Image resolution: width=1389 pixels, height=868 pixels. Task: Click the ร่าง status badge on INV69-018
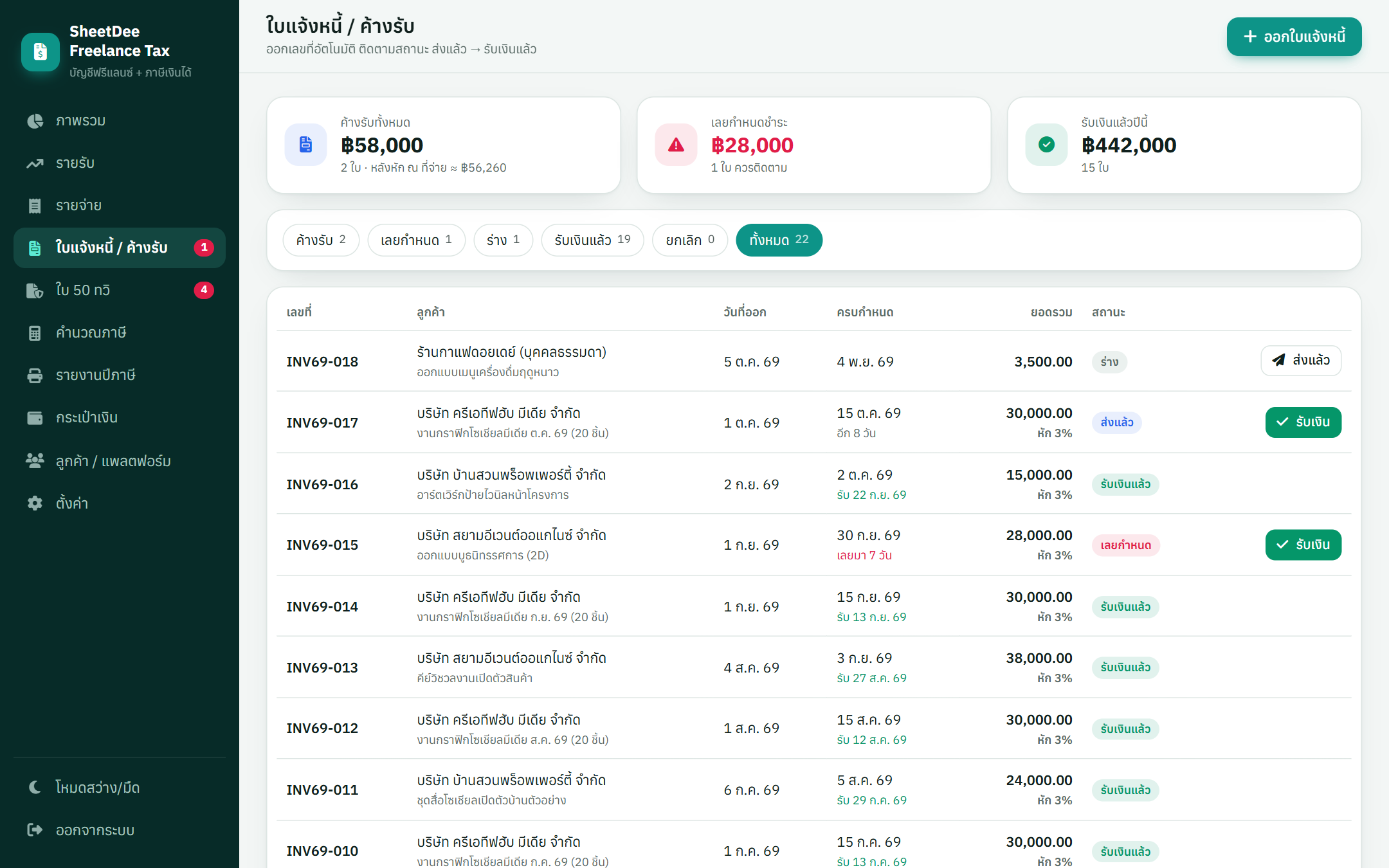click(1110, 362)
